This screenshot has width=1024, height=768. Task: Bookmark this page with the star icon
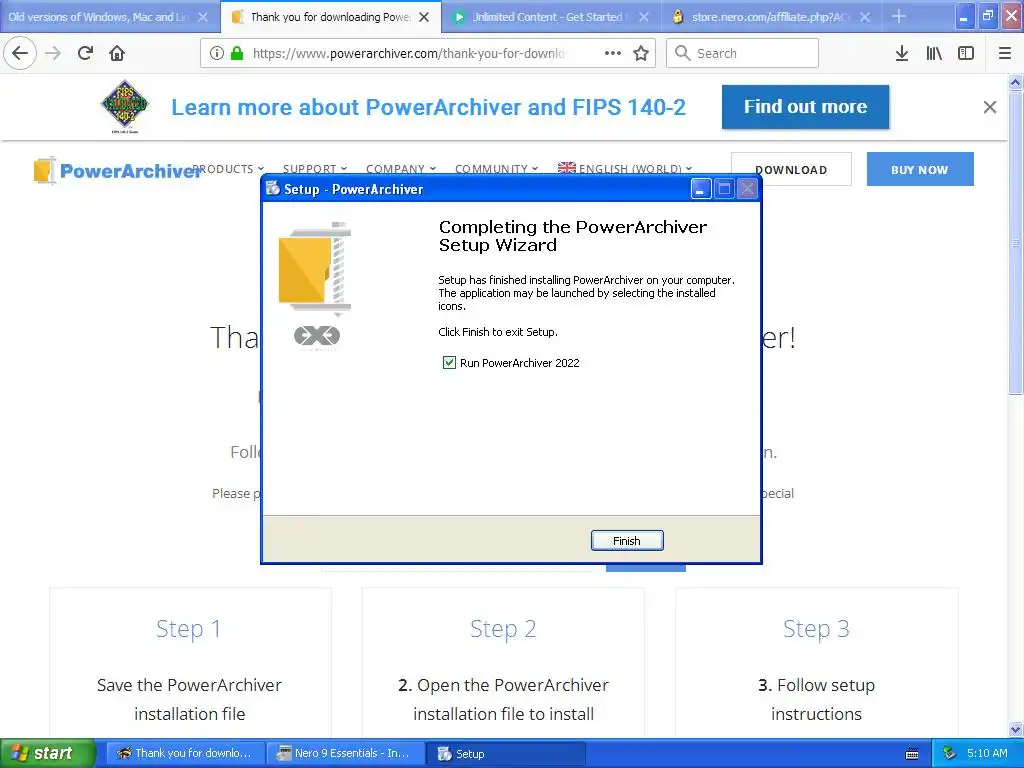pyautogui.click(x=641, y=53)
